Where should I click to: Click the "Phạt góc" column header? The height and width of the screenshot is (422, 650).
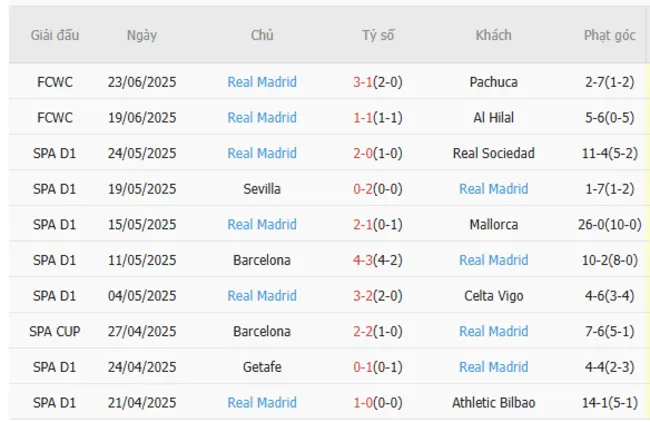tap(610, 35)
